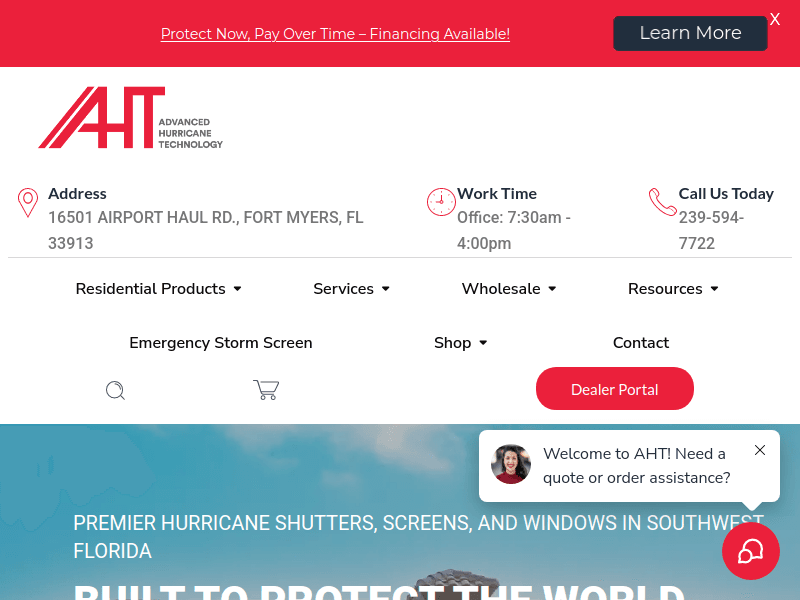Open the Shop dropdown menu
Screen dimensions: 800x600
tap(460, 343)
